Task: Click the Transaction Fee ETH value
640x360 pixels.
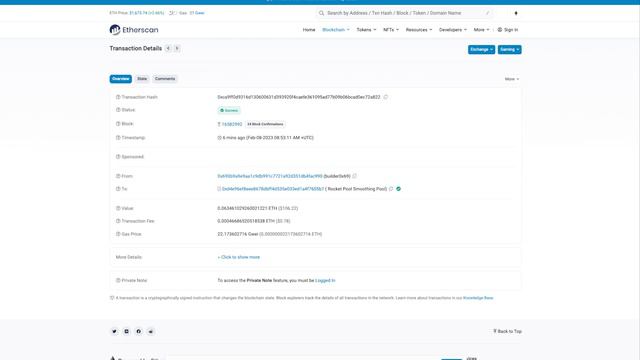Action: [x=246, y=221]
